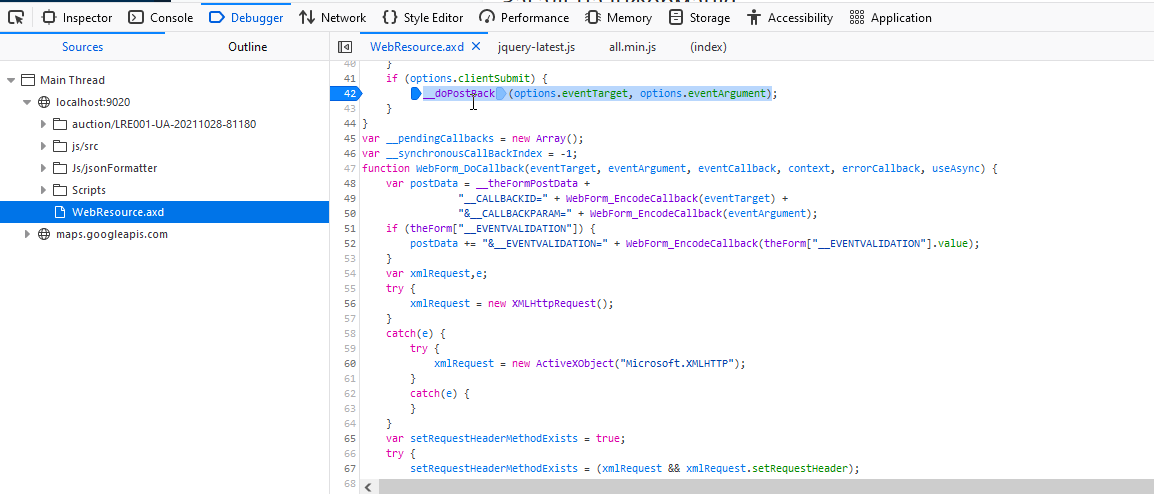
Task: Expand the maps.googleapis.com node arrow
Action: 27,234
